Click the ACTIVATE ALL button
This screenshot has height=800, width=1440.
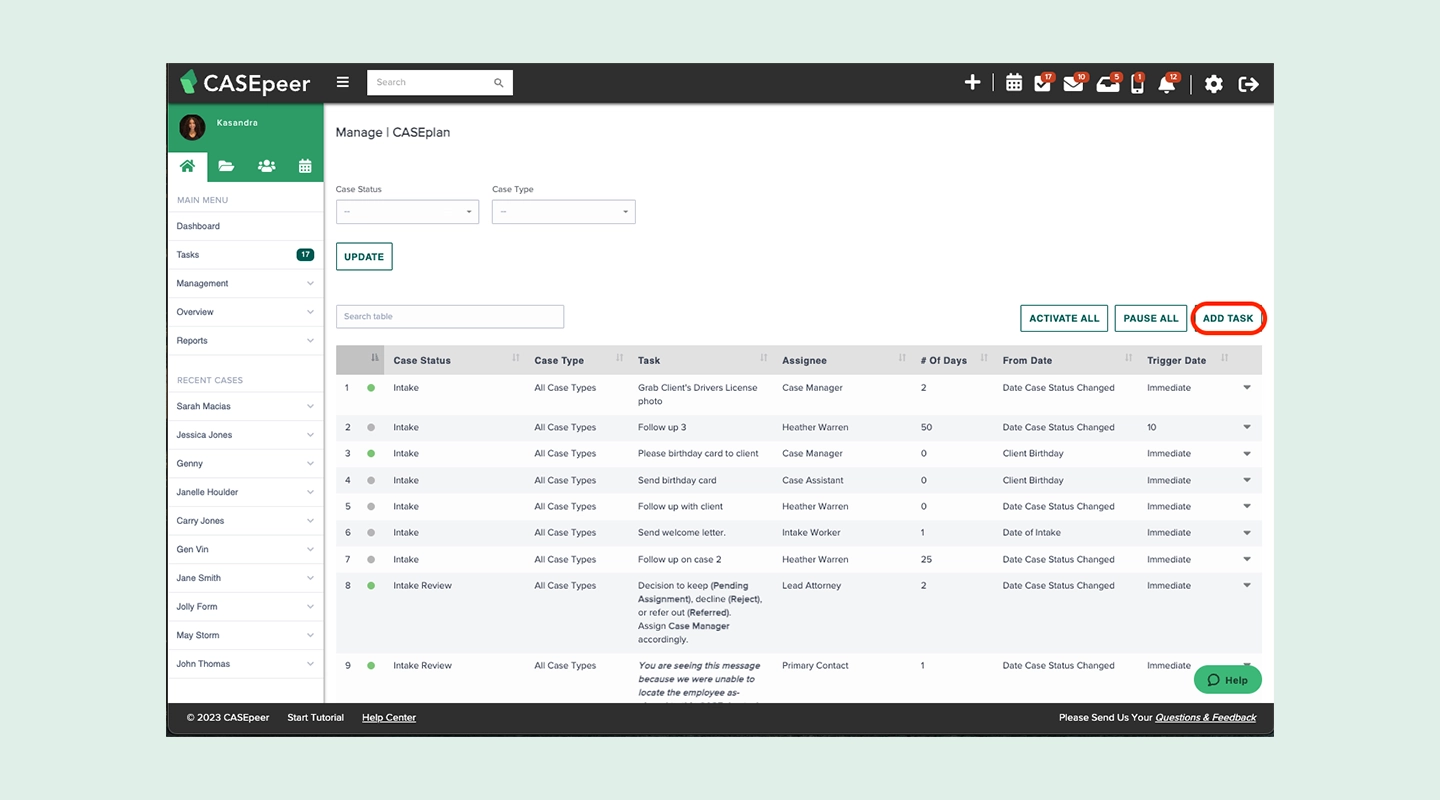click(x=1064, y=318)
